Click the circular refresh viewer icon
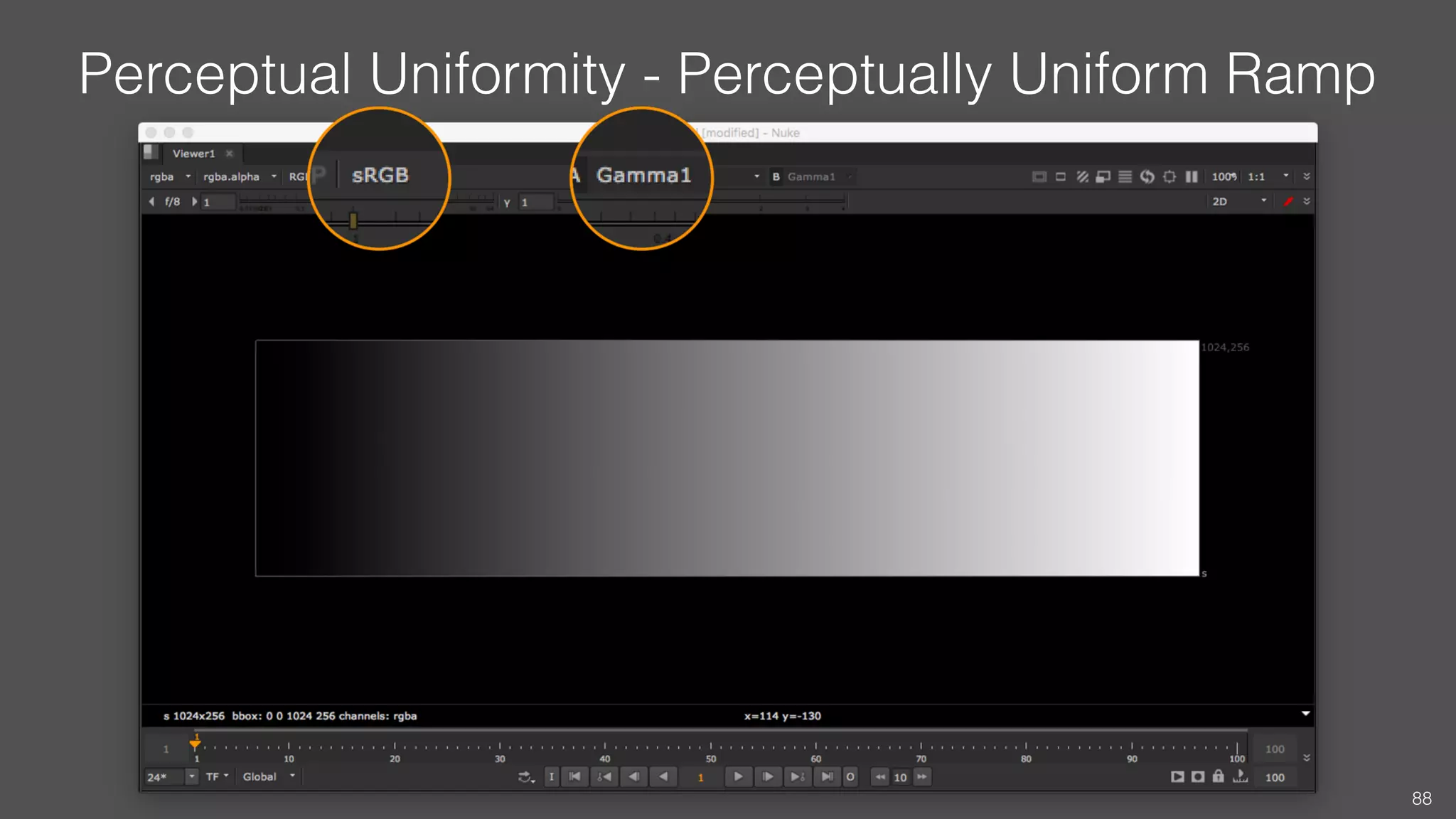Screen dimensions: 1456x819 coord(1147,177)
